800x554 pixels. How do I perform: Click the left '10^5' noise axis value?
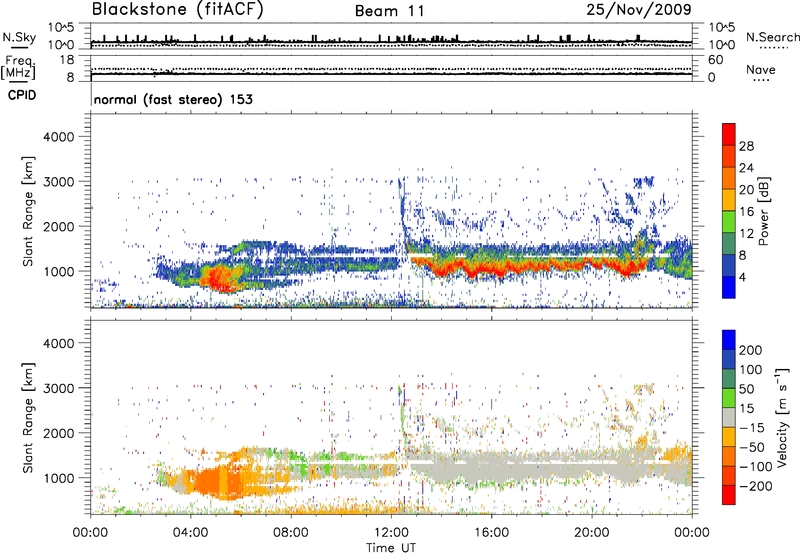[62, 27]
